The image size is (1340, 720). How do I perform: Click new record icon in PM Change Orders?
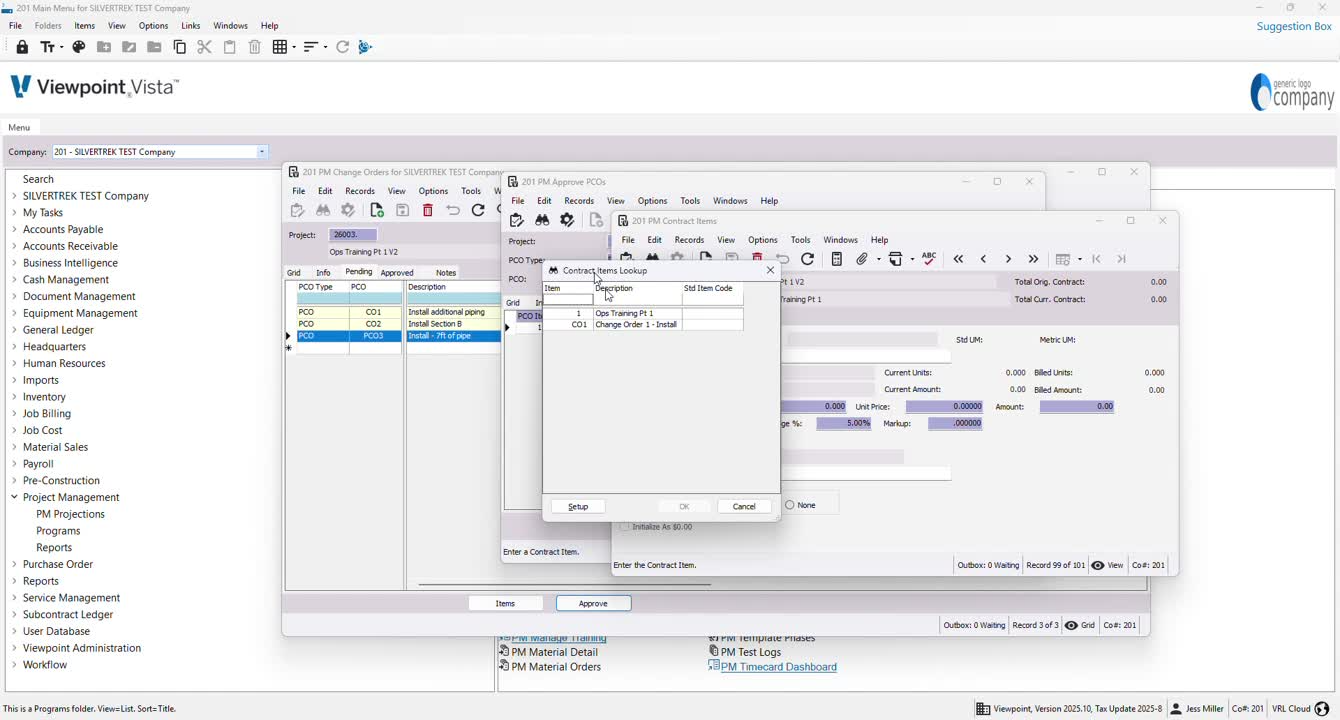pyautogui.click(x=377, y=210)
